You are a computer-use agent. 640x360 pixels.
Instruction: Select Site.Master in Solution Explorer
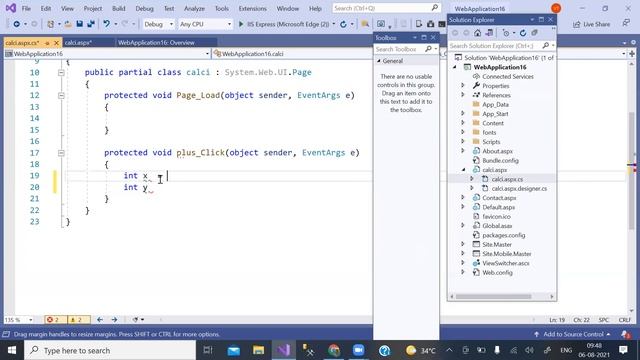[x=497, y=244]
